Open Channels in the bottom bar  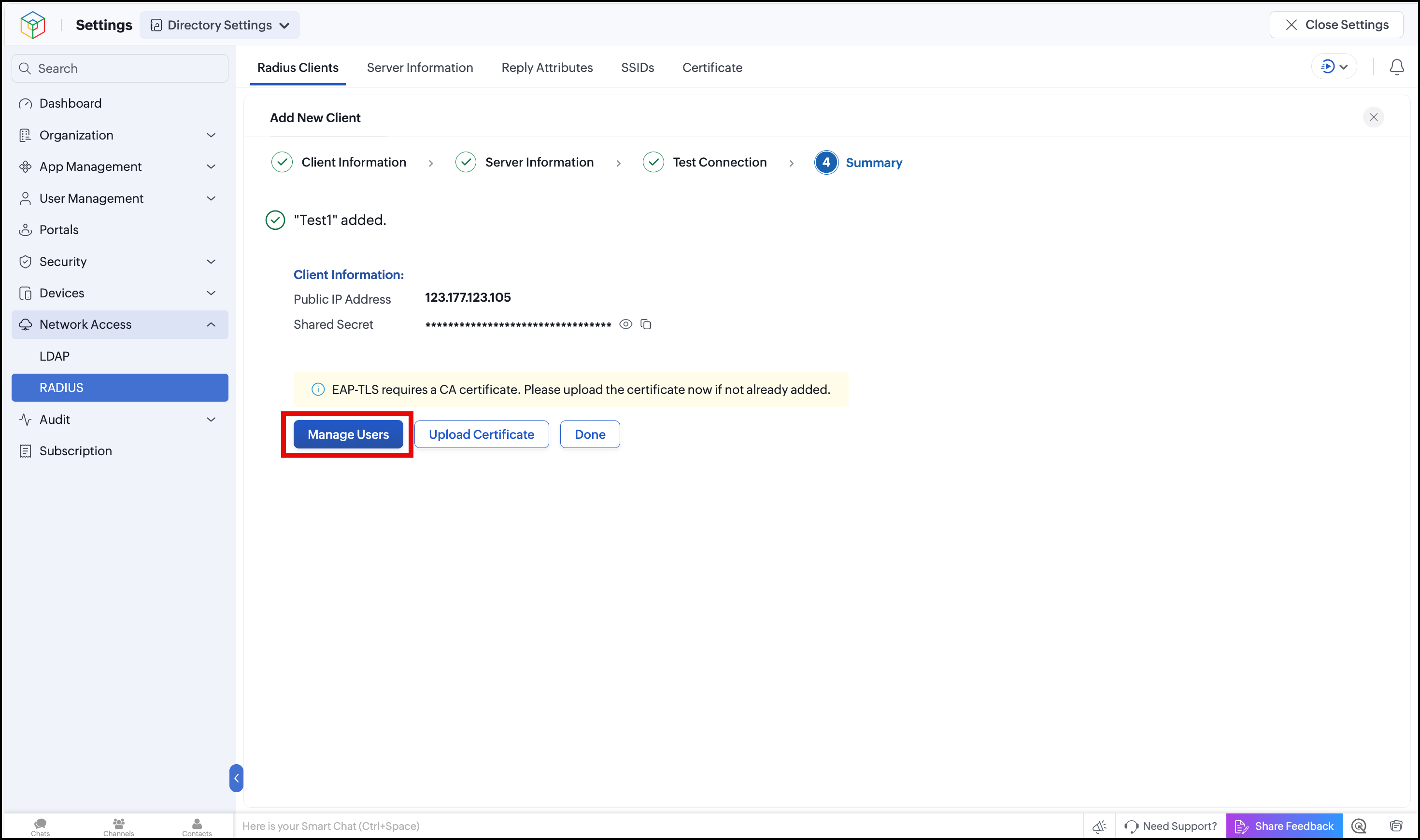119,827
